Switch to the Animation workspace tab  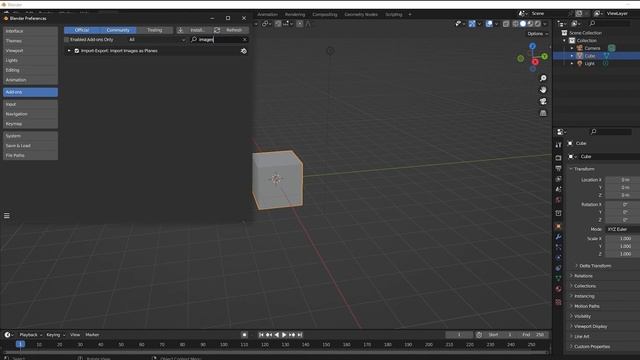click(x=267, y=14)
